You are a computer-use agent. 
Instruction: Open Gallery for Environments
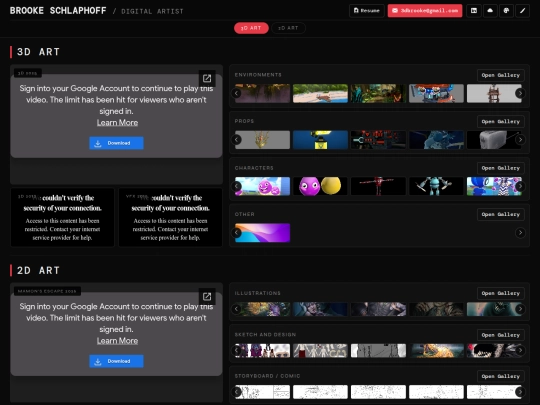501,75
